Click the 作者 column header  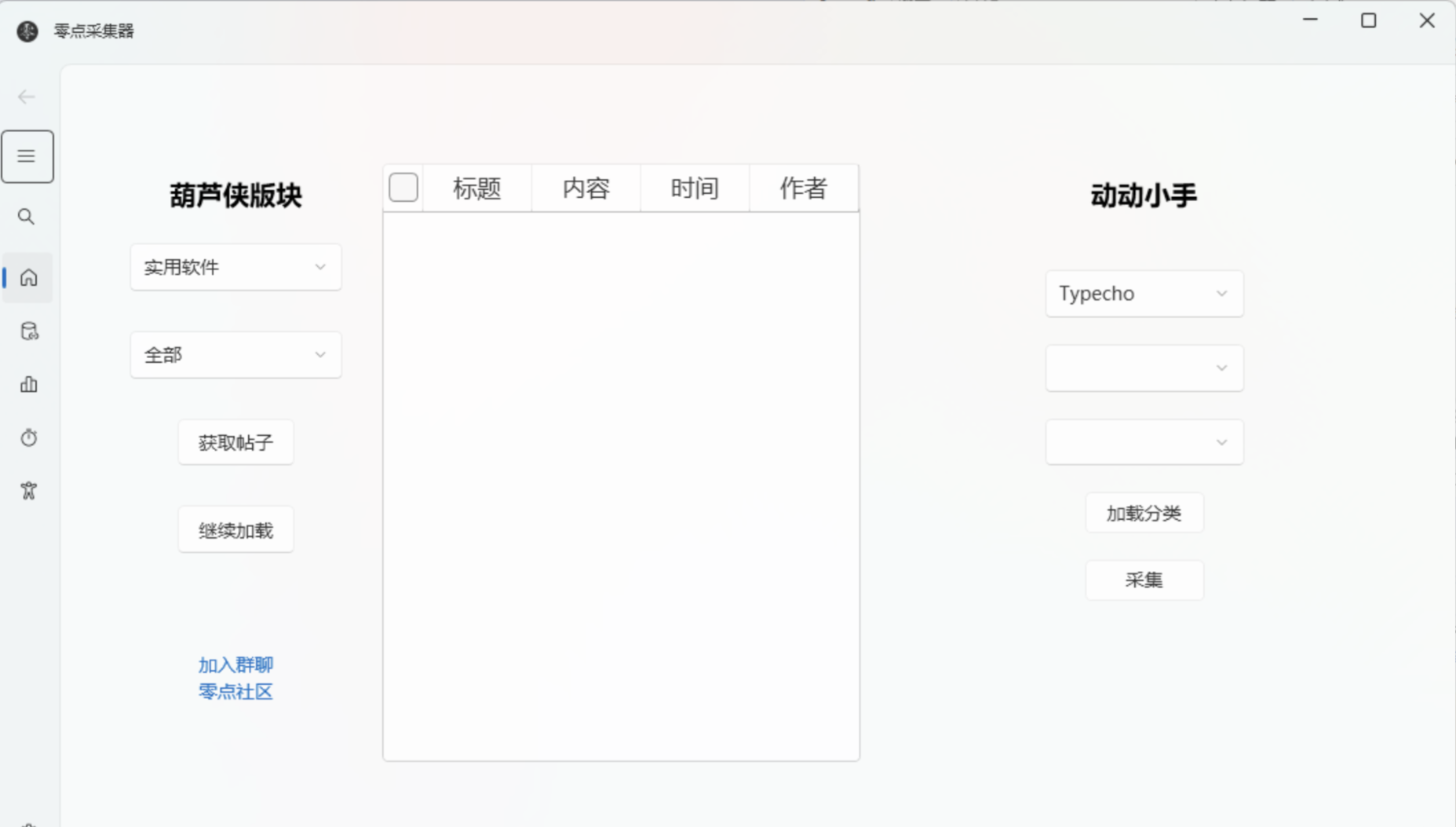(804, 188)
